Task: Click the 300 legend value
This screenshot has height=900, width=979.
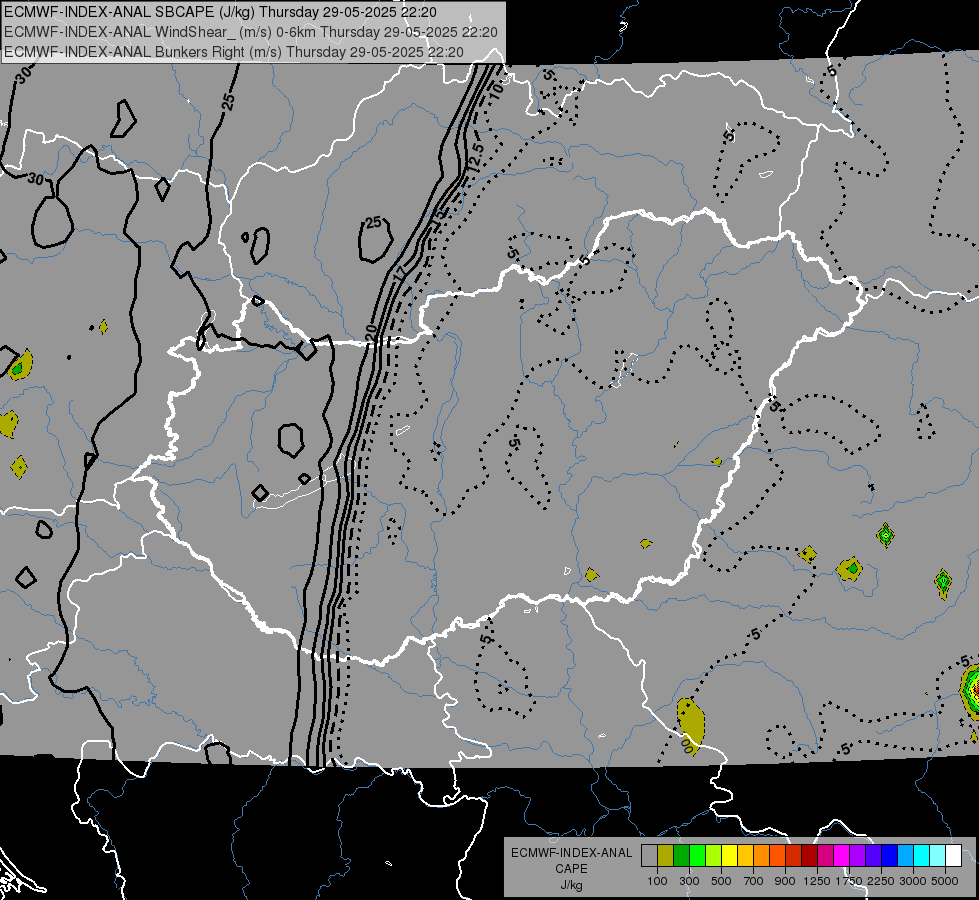Action: (689, 881)
